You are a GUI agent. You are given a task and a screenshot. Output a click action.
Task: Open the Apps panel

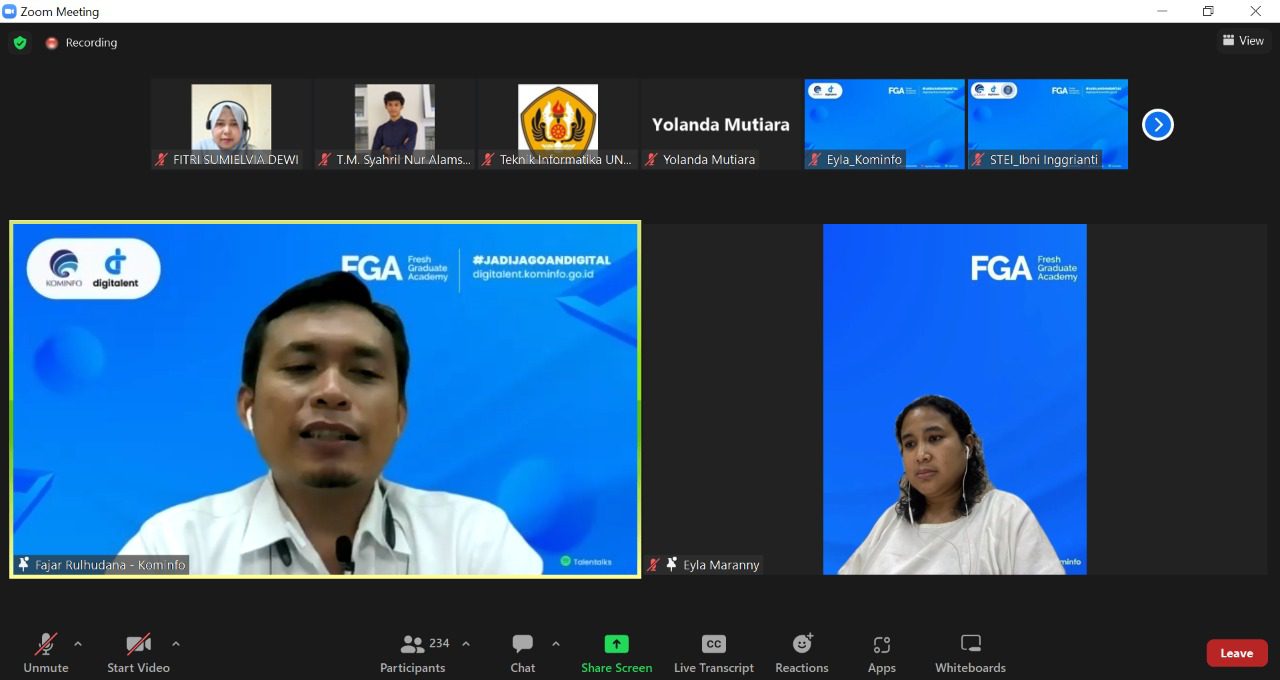point(881,653)
